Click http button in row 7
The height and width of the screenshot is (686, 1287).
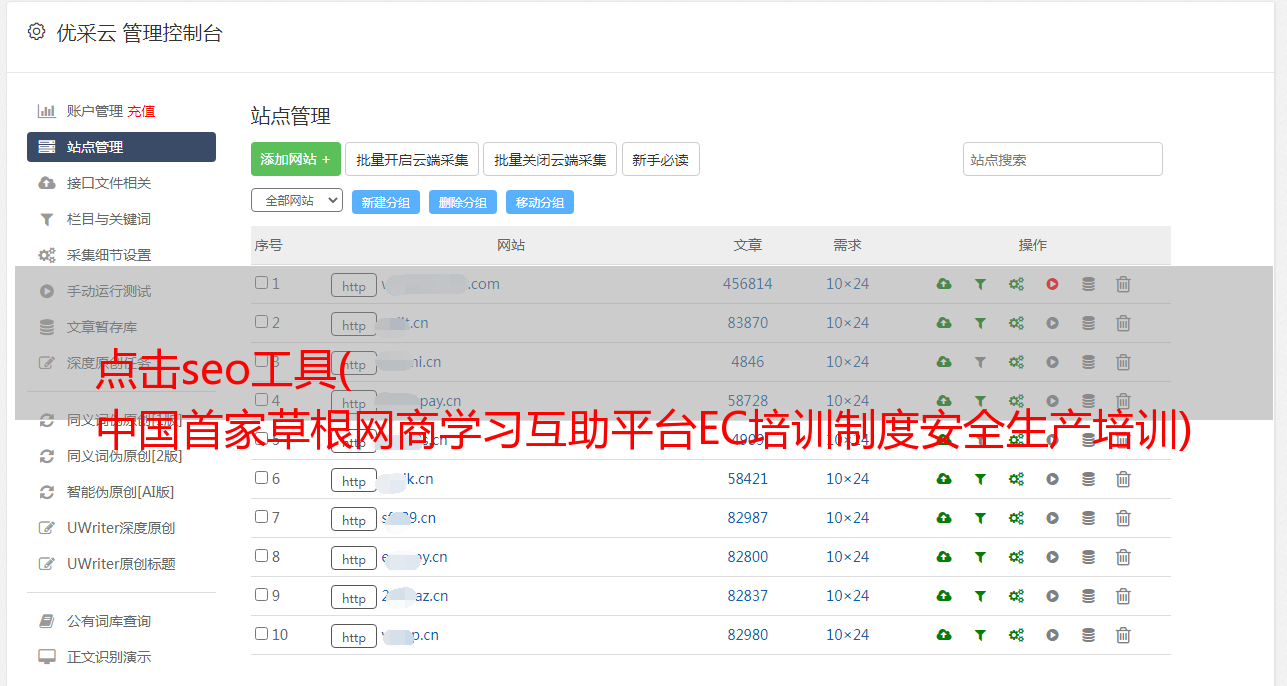pyautogui.click(x=354, y=519)
